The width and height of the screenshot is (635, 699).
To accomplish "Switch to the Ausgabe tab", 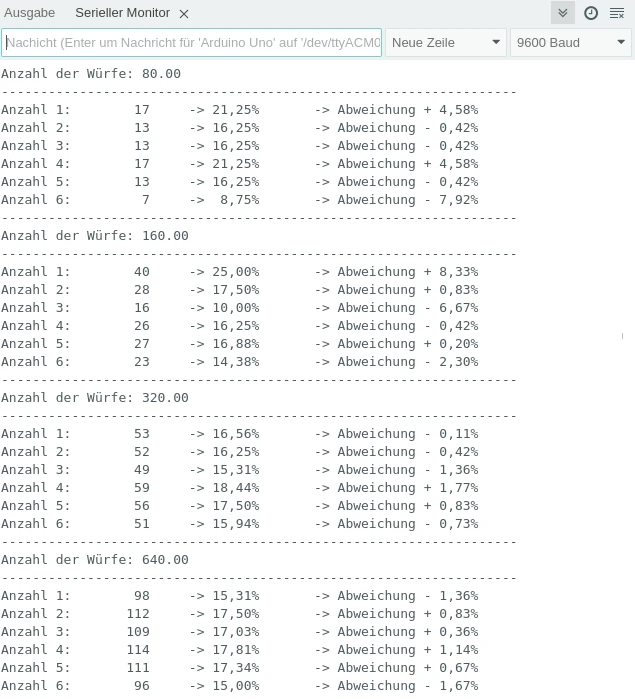I will pos(30,13).
